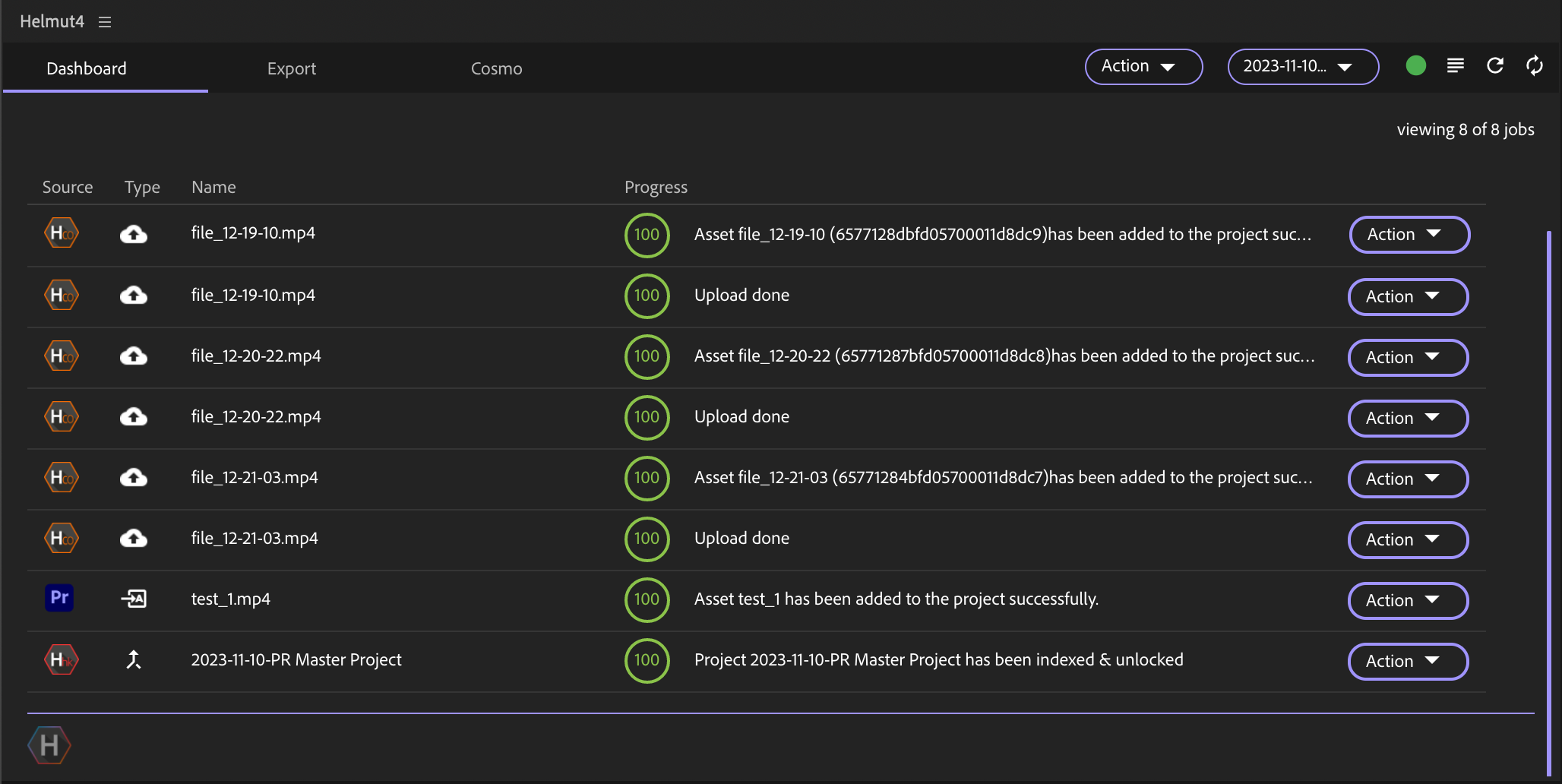Open Action dropdown for test_1.mp4 row
Screen dimensions: 1562x784
[1407, 600]
